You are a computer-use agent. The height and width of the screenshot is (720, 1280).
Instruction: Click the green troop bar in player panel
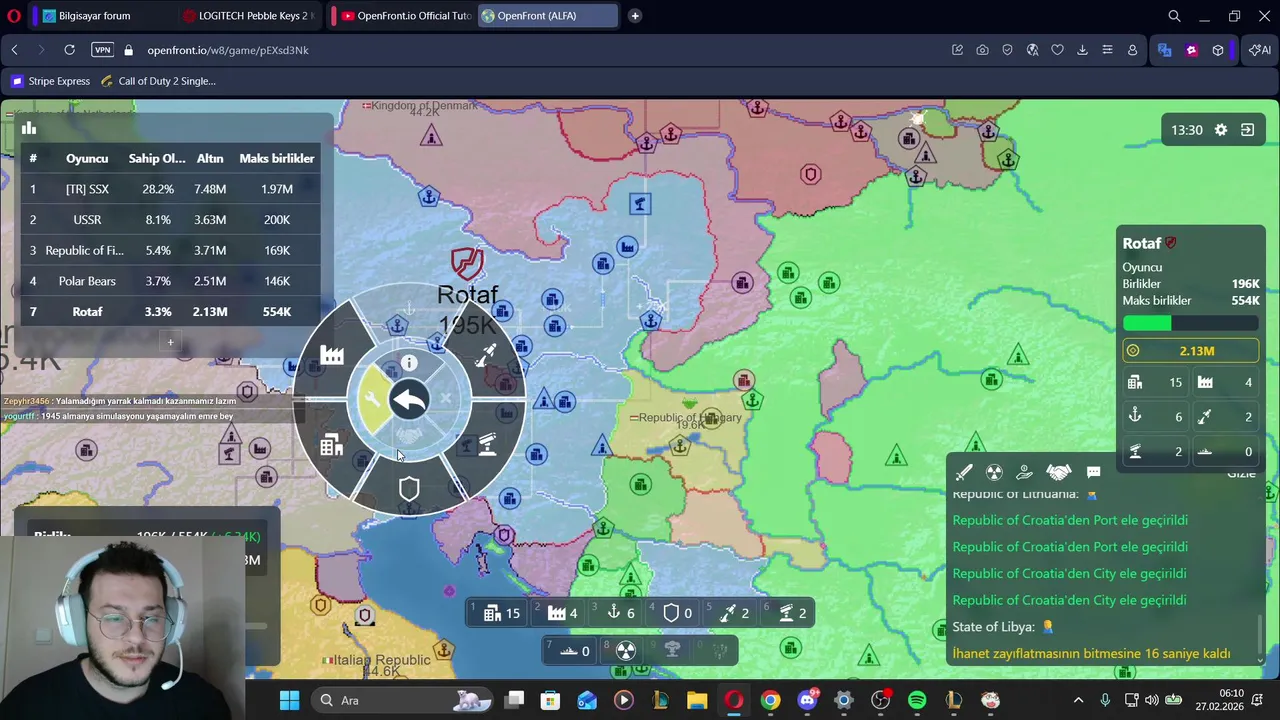click(1190, 323)
